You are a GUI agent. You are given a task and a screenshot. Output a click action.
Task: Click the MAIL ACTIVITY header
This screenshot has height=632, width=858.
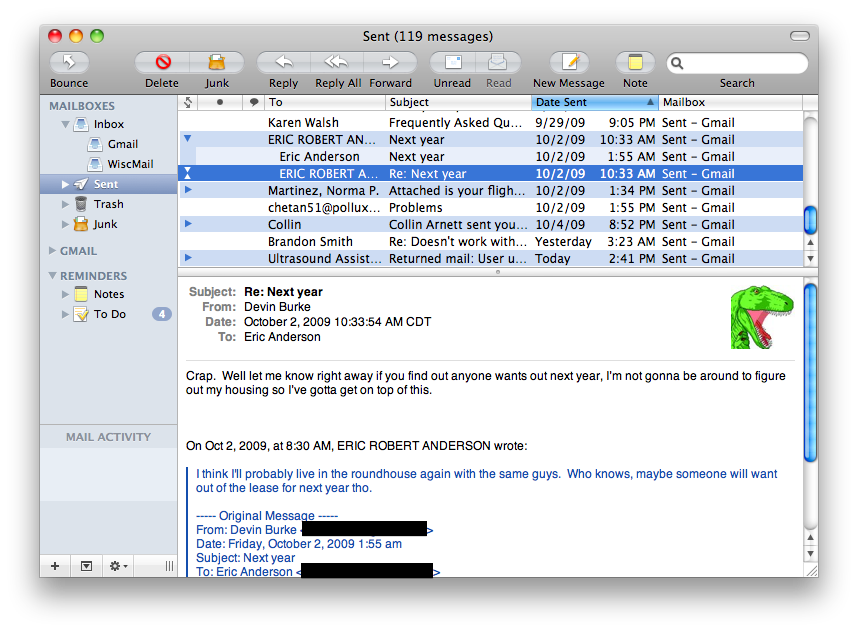(108, 437)
